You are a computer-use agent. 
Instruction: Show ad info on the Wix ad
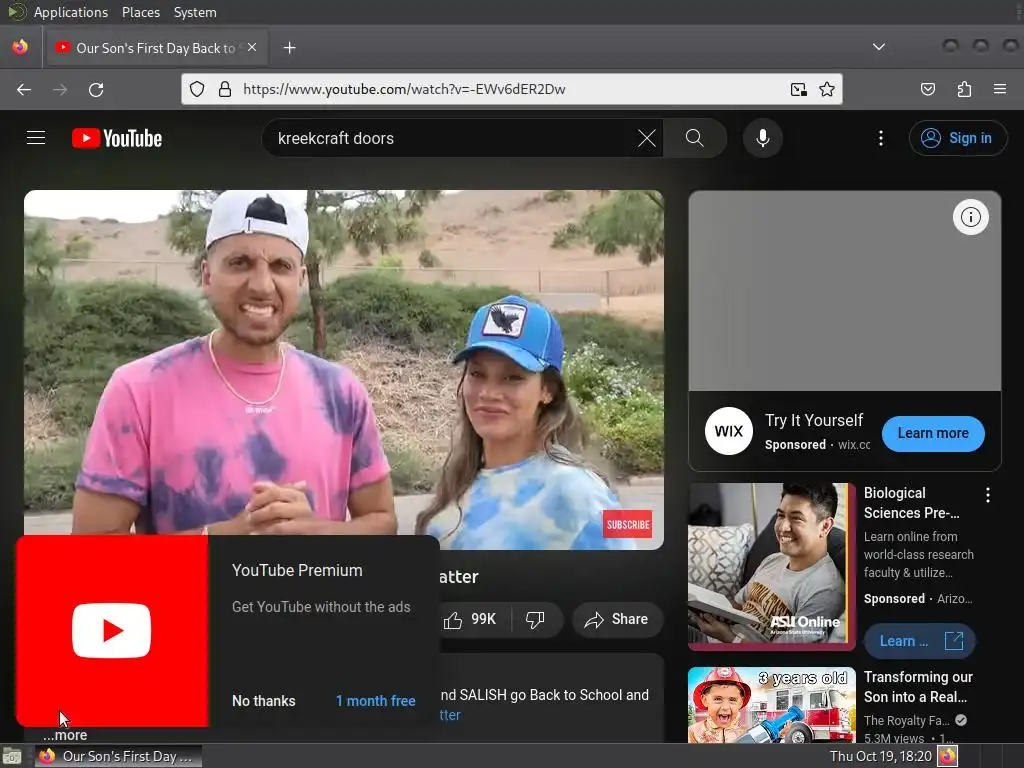(x=970, y=217)
